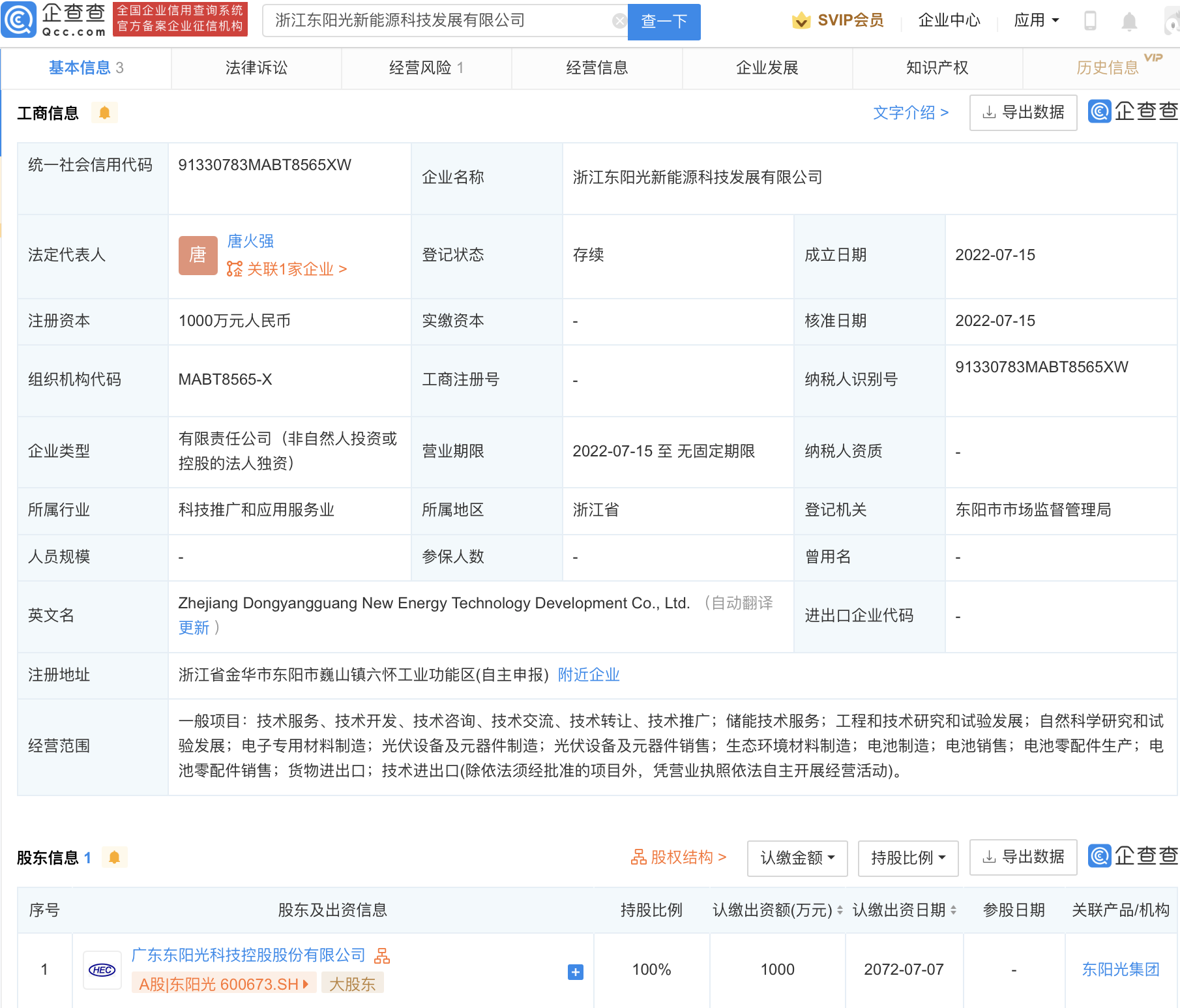Open 关联1家企业 link
The width and height of the screenshot is (1180, 1008).
297,269
